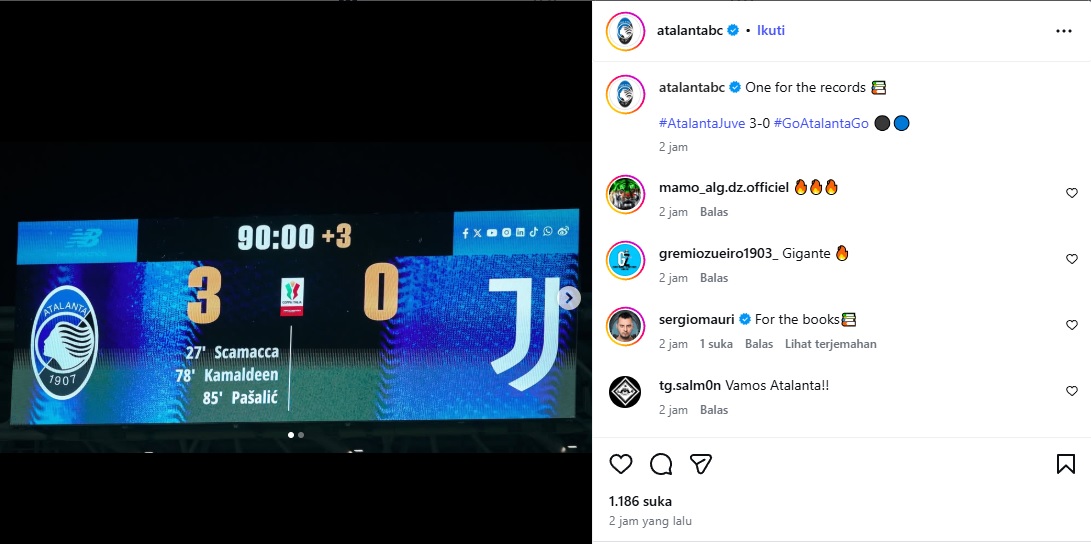The height and width of the screenshot is (544, 1091).
Task: Like mamo_alg.dz.officiel's comment
Action: [1072, 193]
